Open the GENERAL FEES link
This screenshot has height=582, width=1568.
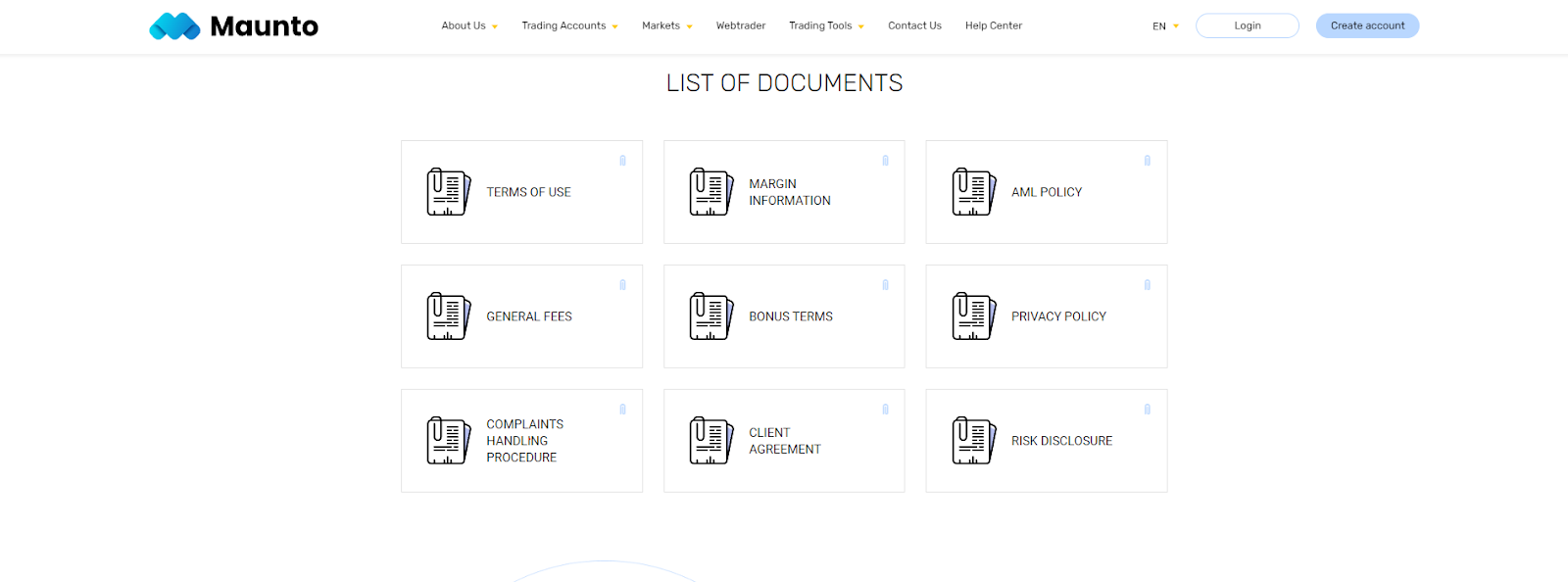529,316
